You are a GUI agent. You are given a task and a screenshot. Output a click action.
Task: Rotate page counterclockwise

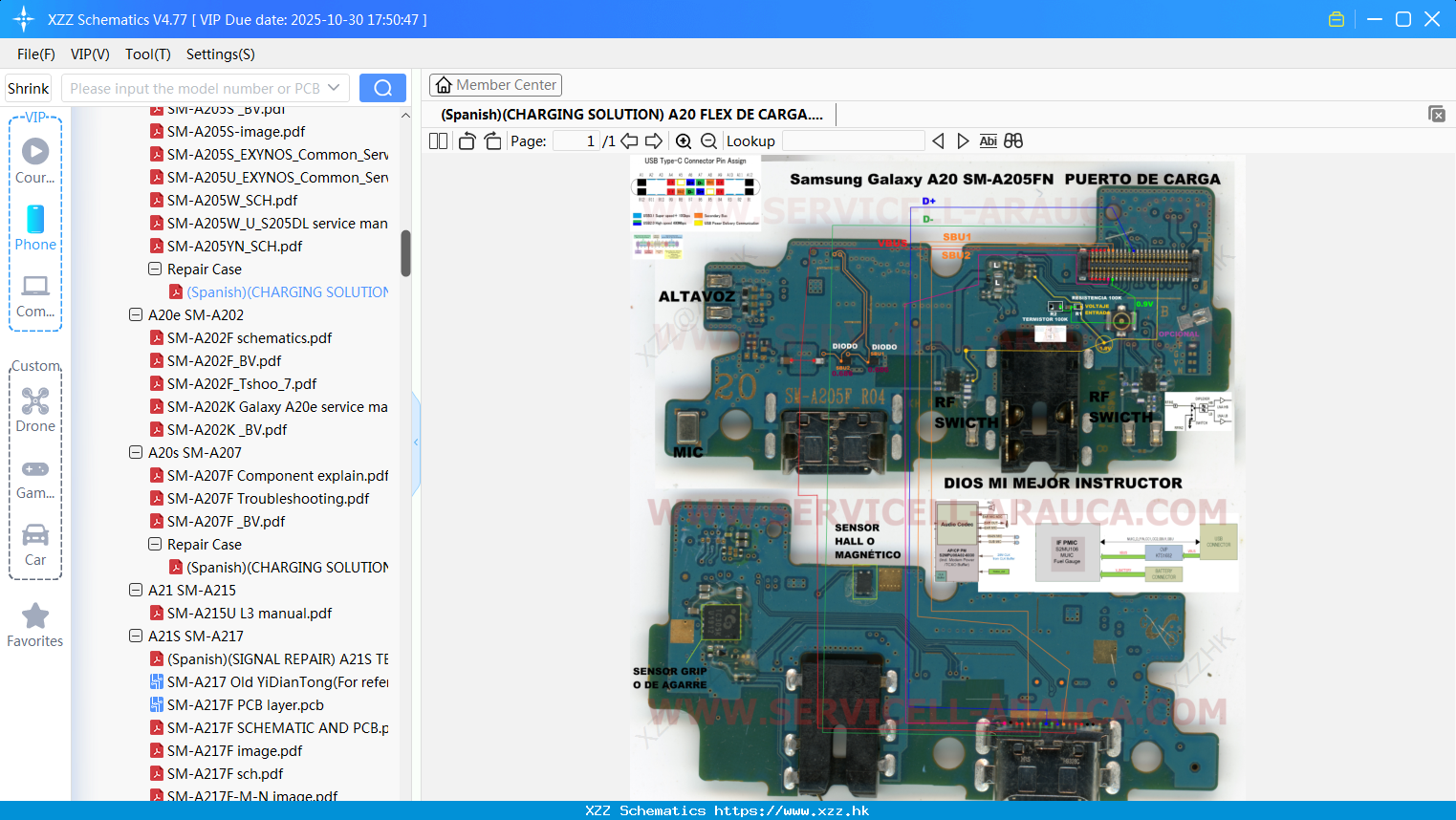(x=467, y=141)
